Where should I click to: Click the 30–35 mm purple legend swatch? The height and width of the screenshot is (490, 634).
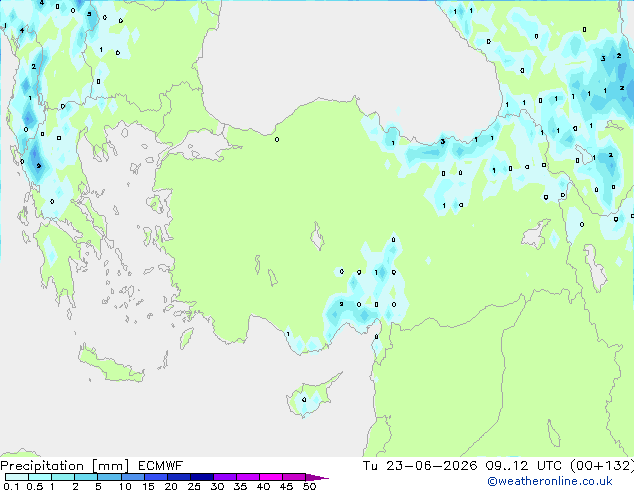224,477
